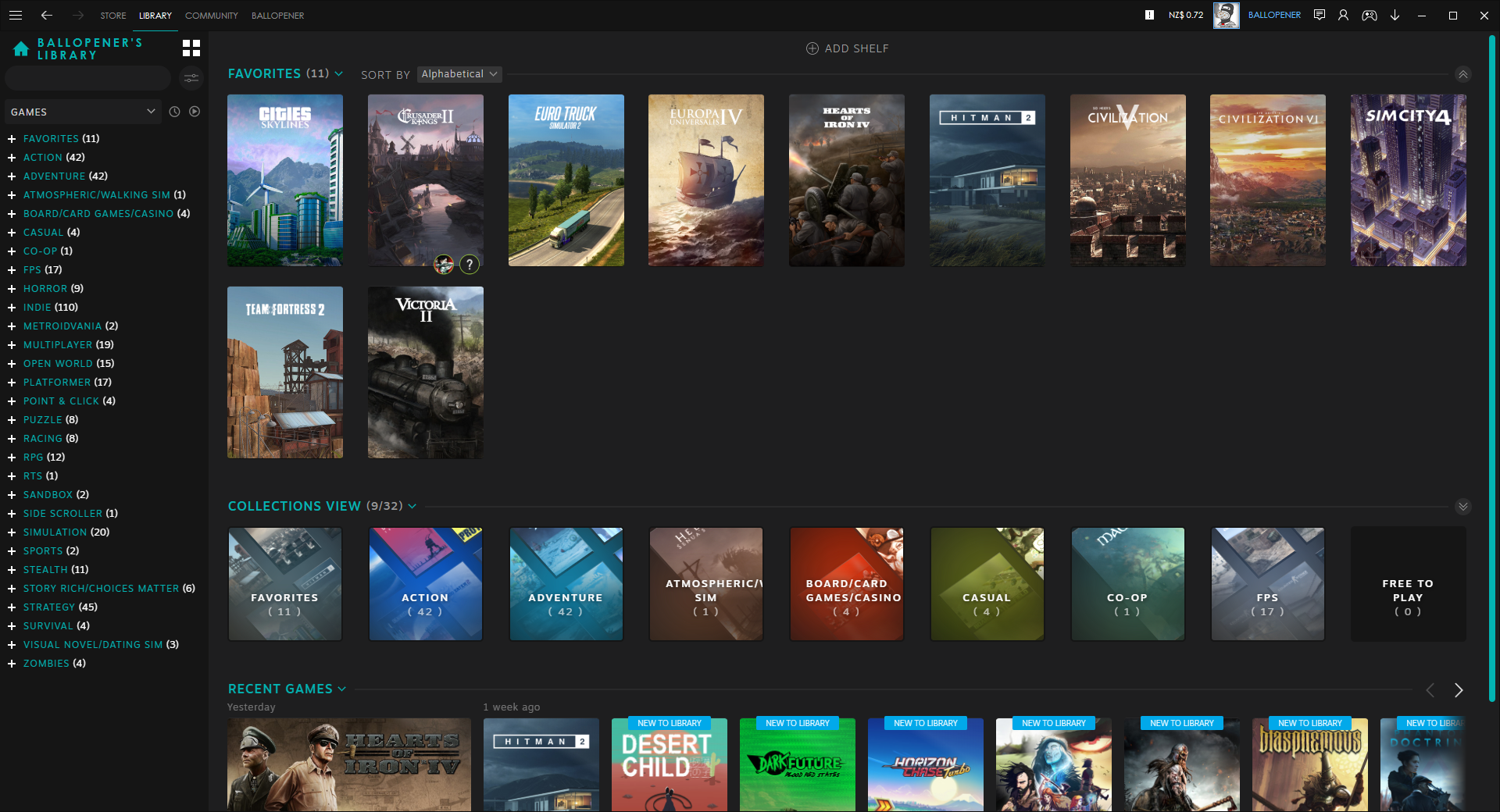Image resolution: width=1500 pixels, height=812 pixels.
Task: Open the Ballopener profile tab
Action: [278, 16]
